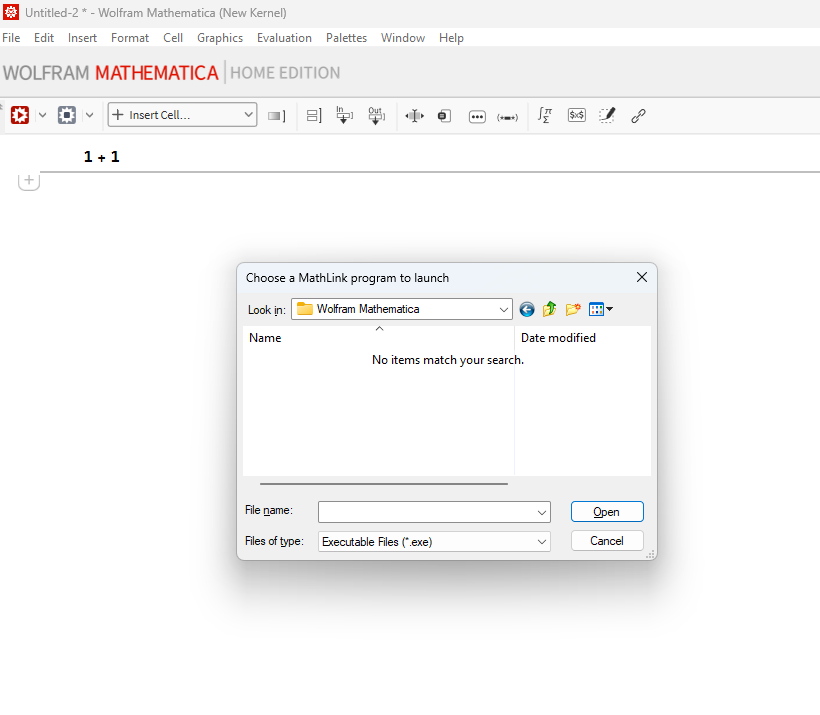Image resolution: width=820 pixels, height=715 pixels.
Task: Click the hyperlink chain icon
Action: click(638, 116)
